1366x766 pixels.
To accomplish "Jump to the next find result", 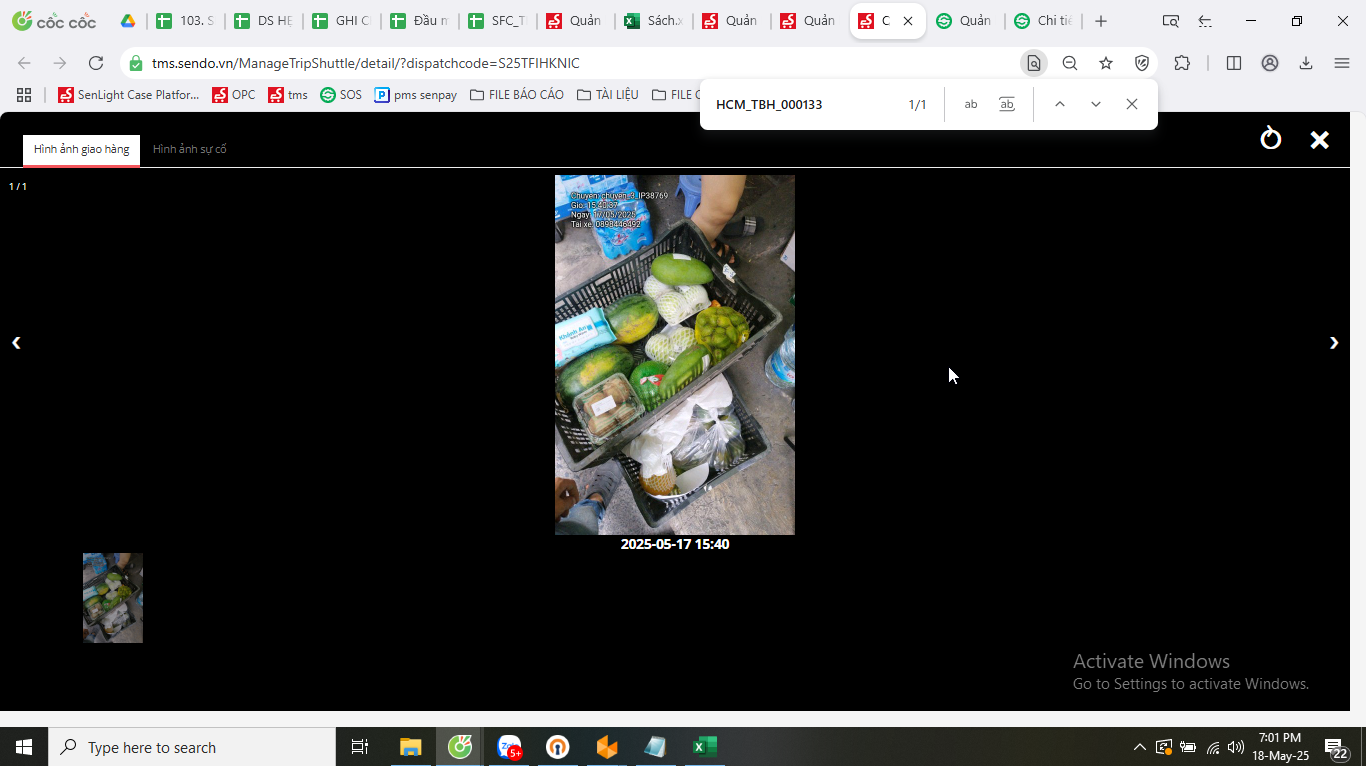I will point(1096,104).
